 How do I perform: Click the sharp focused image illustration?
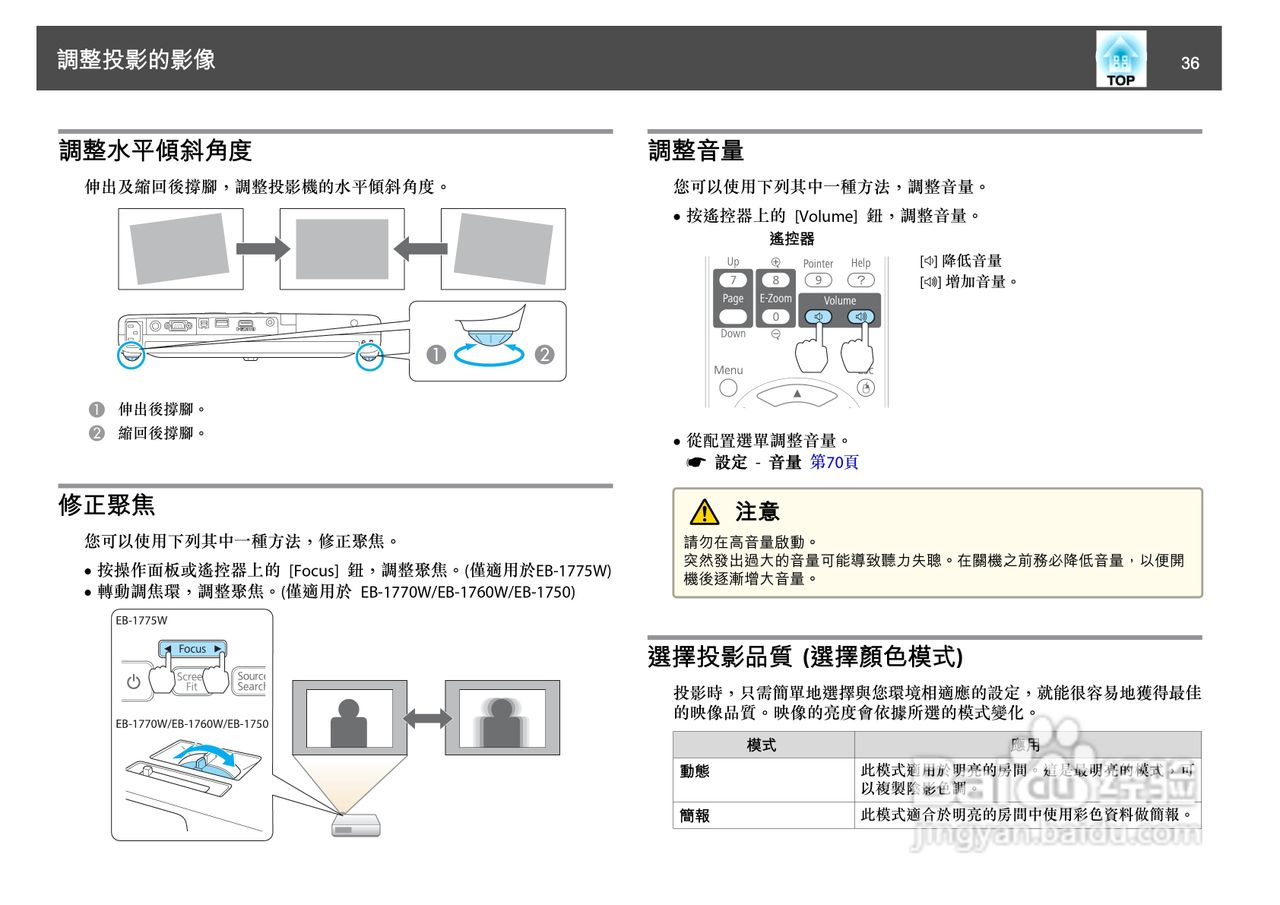[x=349, y=718]
